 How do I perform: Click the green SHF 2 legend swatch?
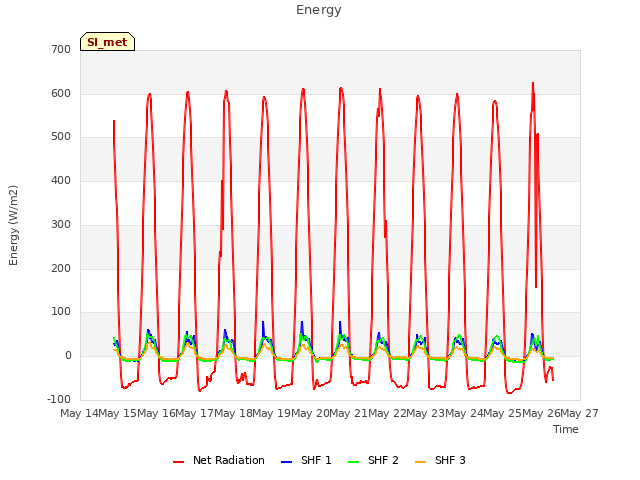click(353, 462)
